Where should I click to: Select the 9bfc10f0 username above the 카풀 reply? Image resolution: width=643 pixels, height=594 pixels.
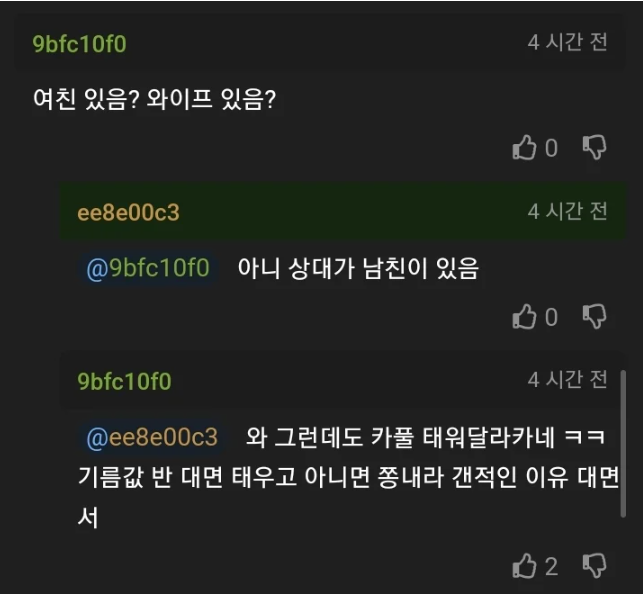124,382
